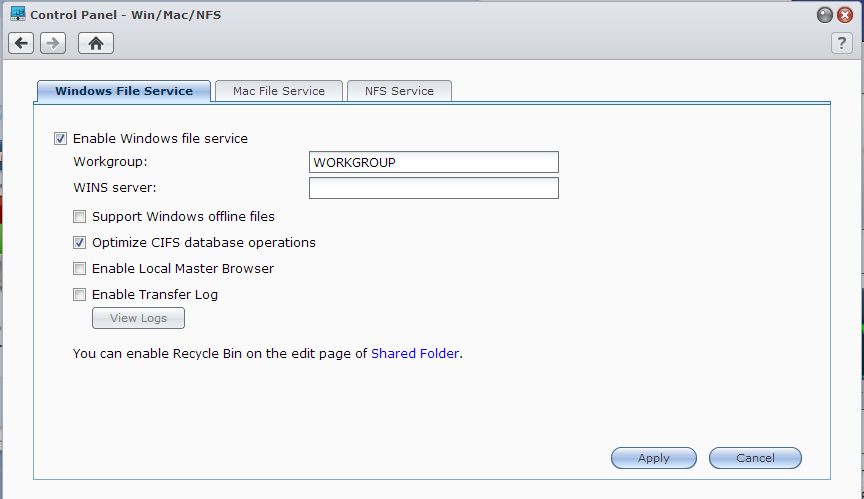Close the Win/Mac/NFS window

845,15
